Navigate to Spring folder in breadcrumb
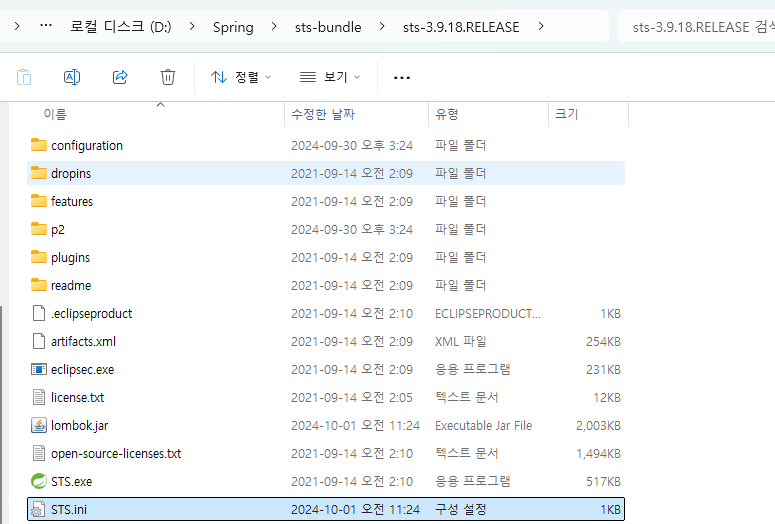Image resolution: width=775 pixels, height=524 pixels. (x=233, y=27)
